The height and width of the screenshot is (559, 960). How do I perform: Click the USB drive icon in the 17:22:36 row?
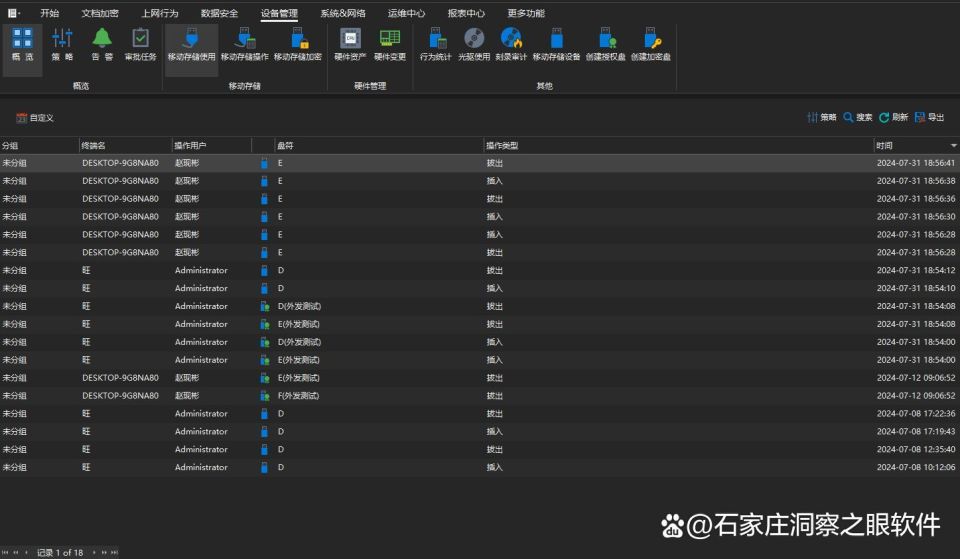point(264,413)
